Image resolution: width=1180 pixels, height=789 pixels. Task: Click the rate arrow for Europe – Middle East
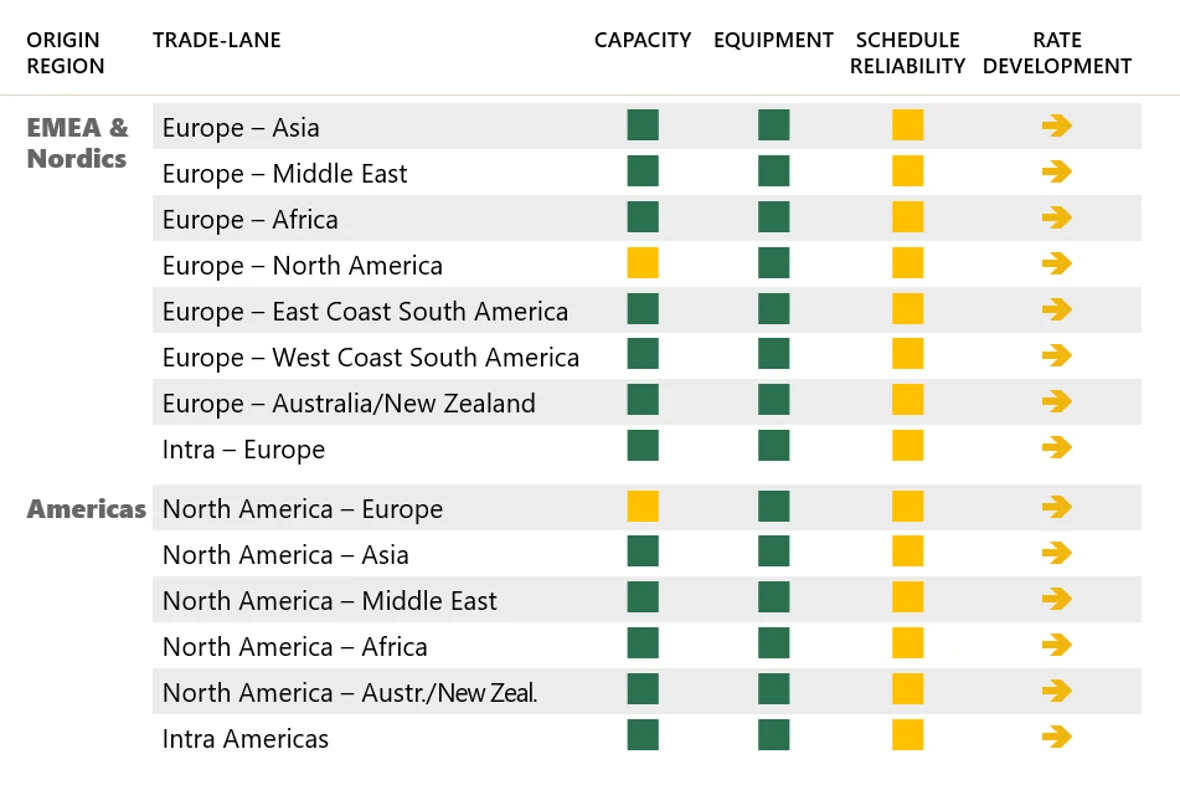click(1056, 172)
